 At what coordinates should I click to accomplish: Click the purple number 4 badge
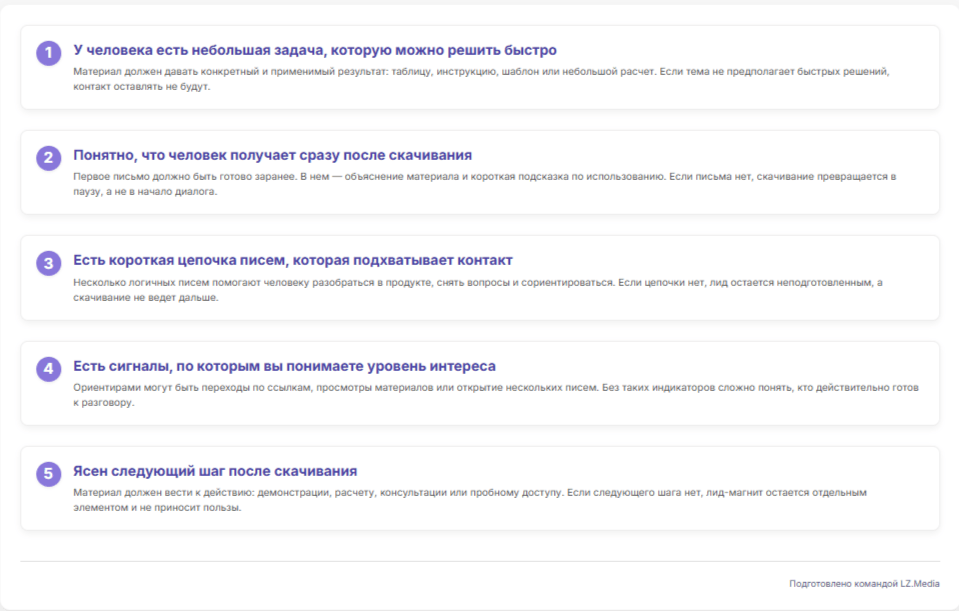tap(48, 368)
